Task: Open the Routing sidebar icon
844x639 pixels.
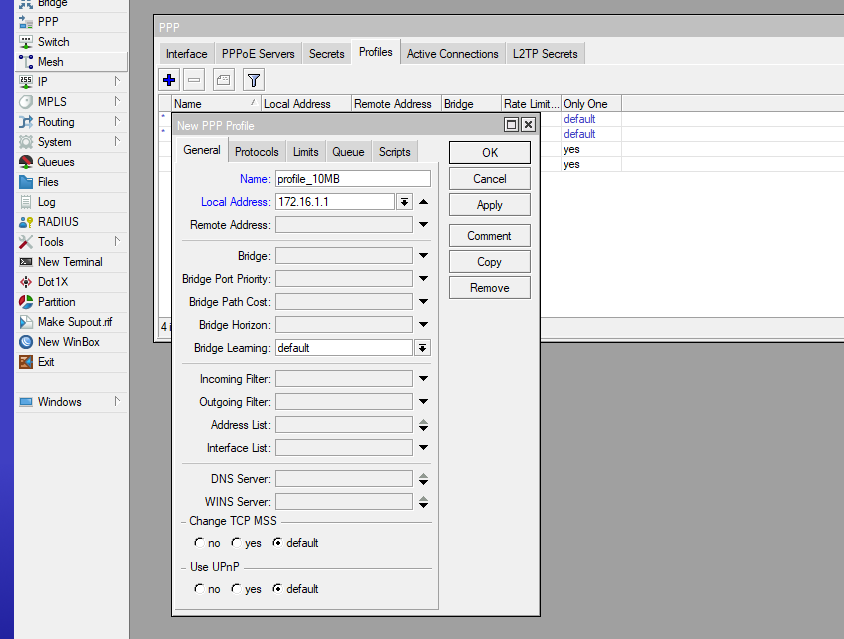Action: click(x=26, y=122)
